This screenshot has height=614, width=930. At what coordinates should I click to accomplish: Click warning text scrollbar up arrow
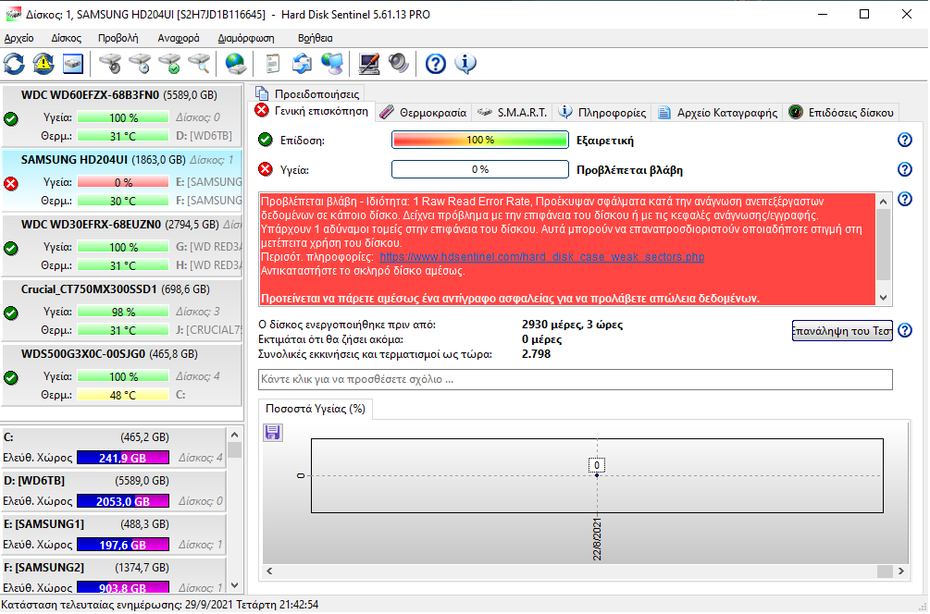coord(883,201)
